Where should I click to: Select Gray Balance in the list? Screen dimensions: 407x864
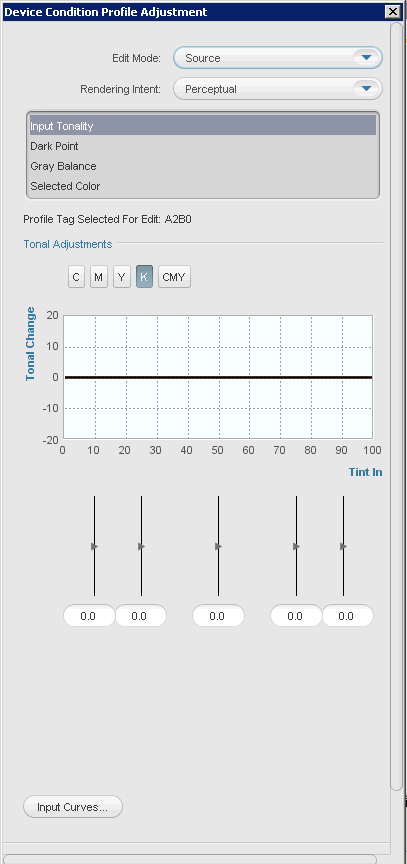[203, 166]
